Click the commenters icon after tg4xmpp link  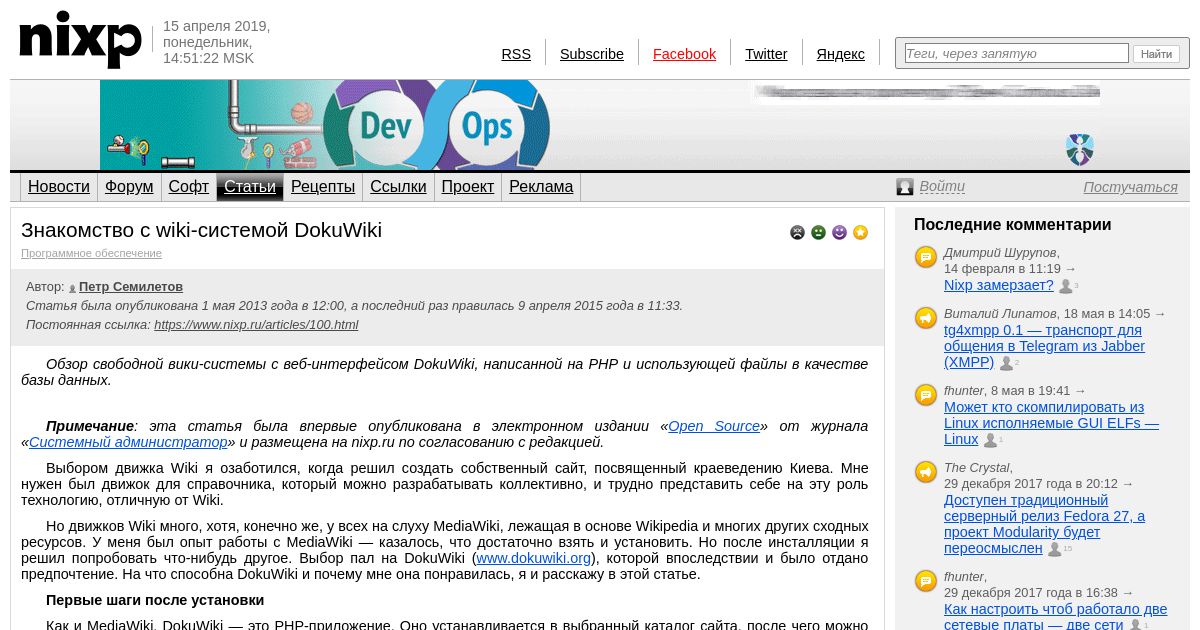(x=1008, y=363)
